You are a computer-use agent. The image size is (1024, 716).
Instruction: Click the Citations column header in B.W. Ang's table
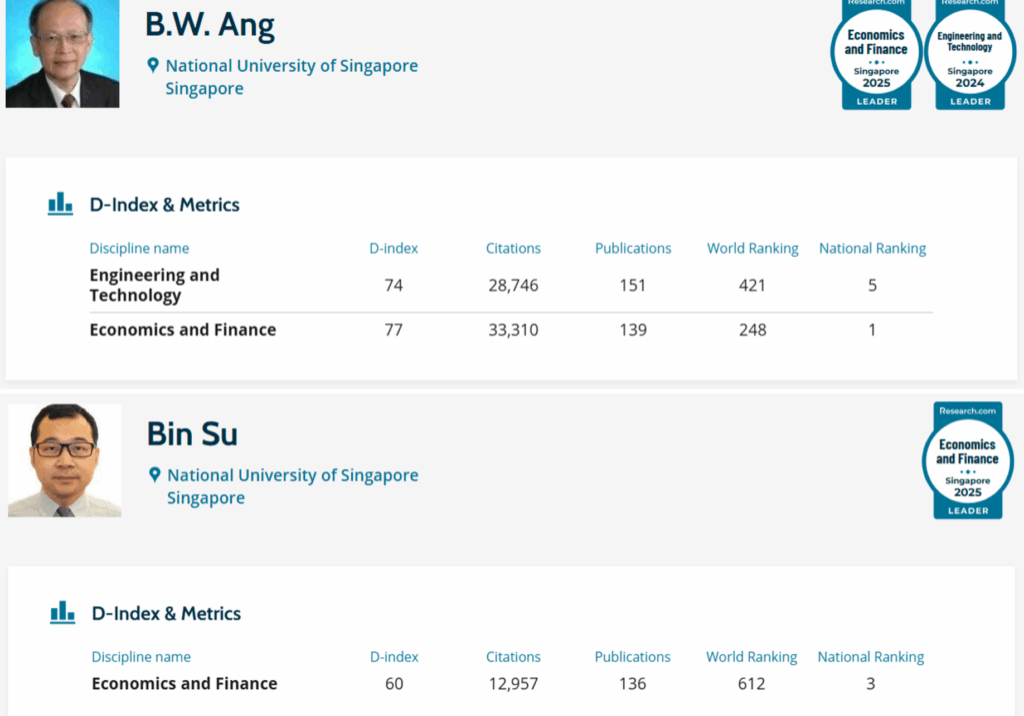click(513, 248)
